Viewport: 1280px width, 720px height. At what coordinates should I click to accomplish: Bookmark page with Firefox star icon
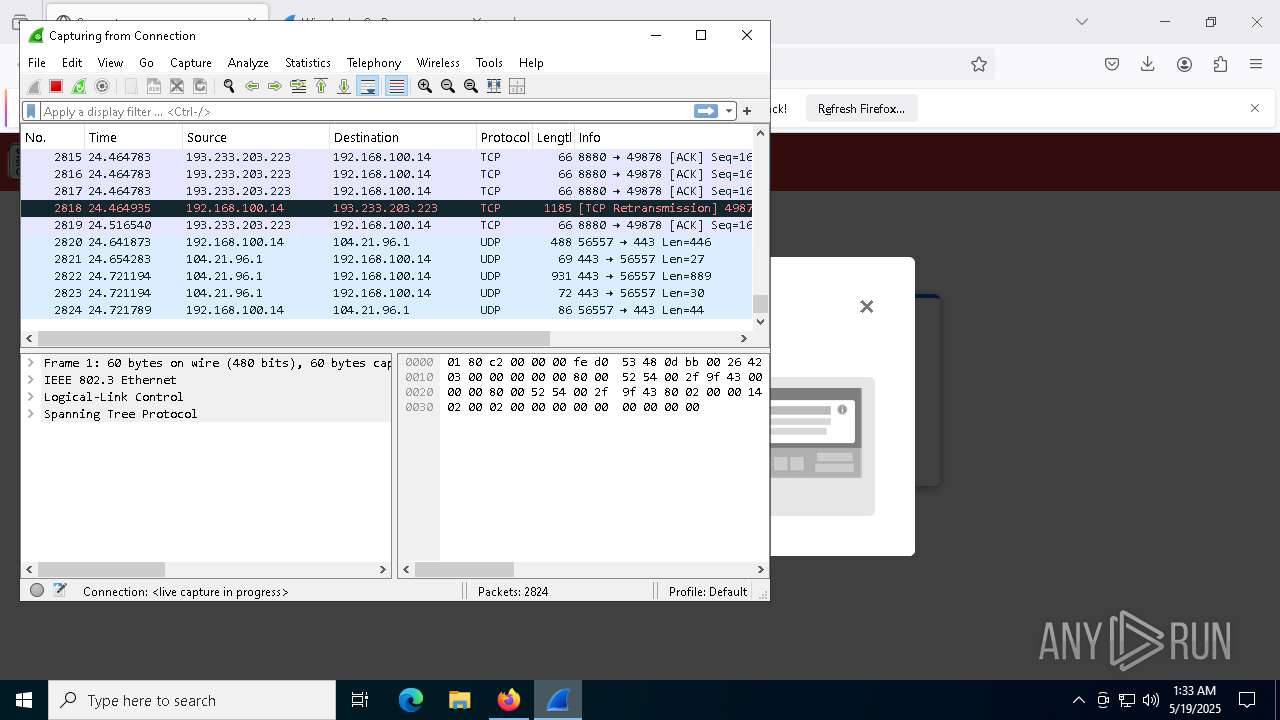pyautogui.click(x=979, y=64)
